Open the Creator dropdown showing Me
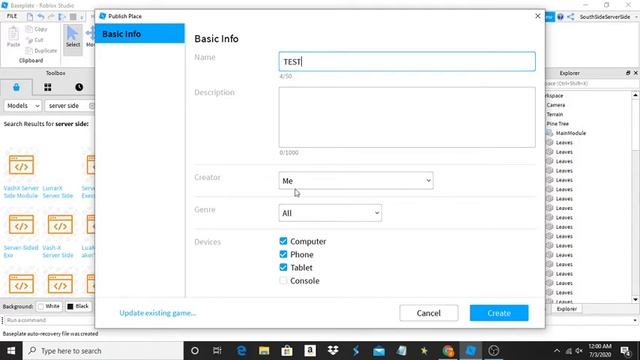This screenshot has width=640, height=360. click(x=356, y=180)
